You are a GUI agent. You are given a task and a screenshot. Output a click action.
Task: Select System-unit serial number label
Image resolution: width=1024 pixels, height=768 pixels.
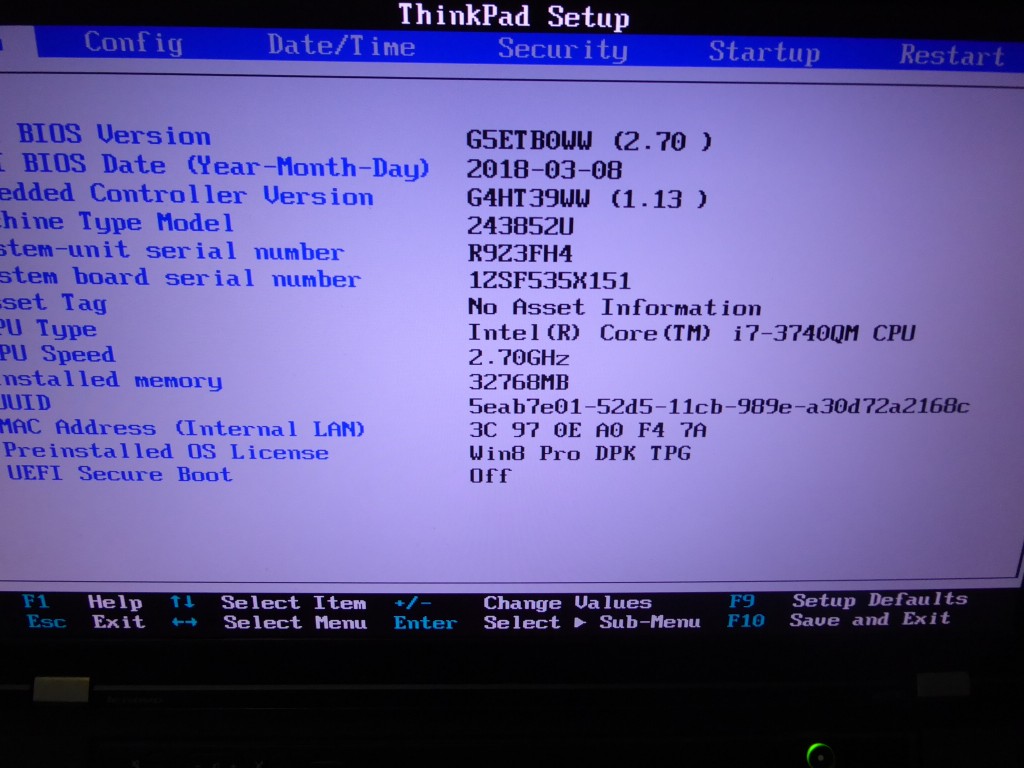point(171,250)
